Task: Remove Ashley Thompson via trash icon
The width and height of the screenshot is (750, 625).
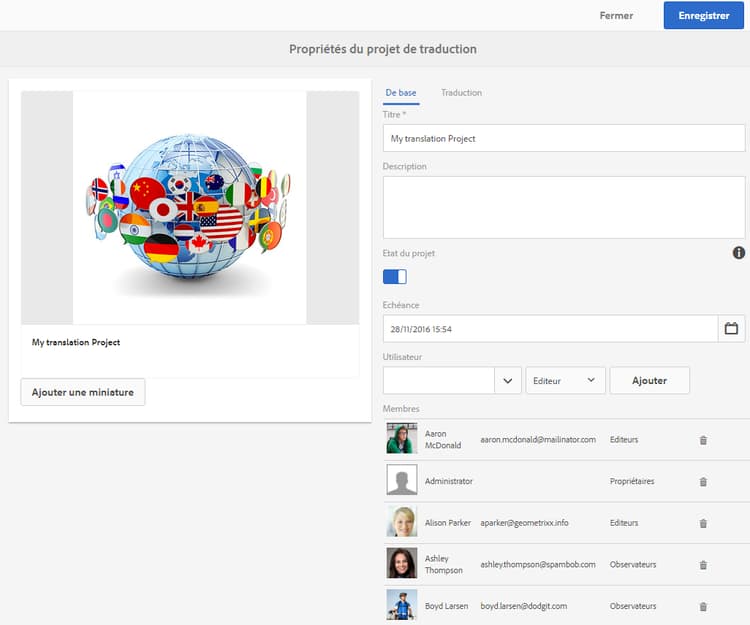Action: pyautogui.click(x=703, y=565)
